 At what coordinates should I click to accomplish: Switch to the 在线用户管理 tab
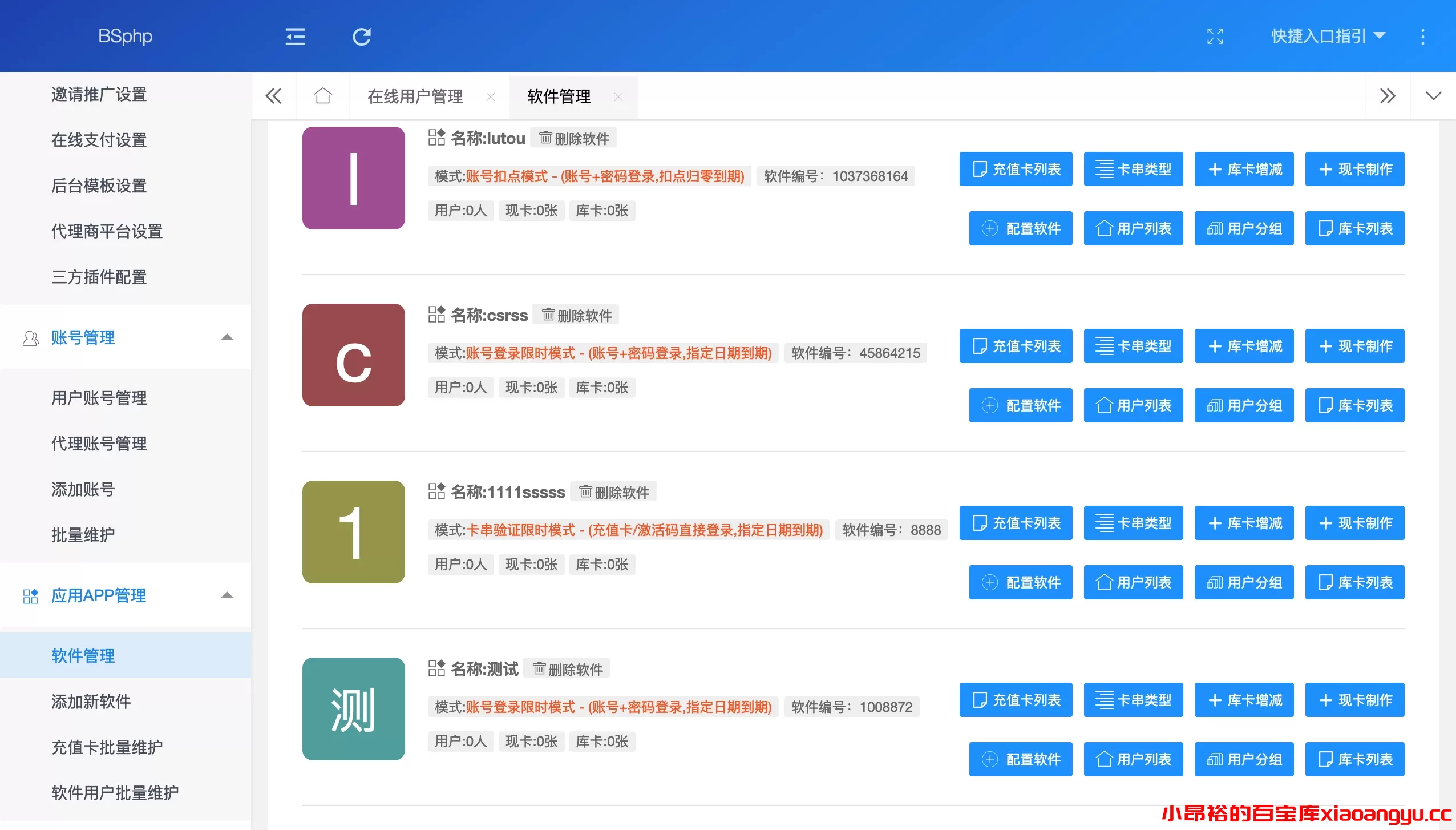416,96
